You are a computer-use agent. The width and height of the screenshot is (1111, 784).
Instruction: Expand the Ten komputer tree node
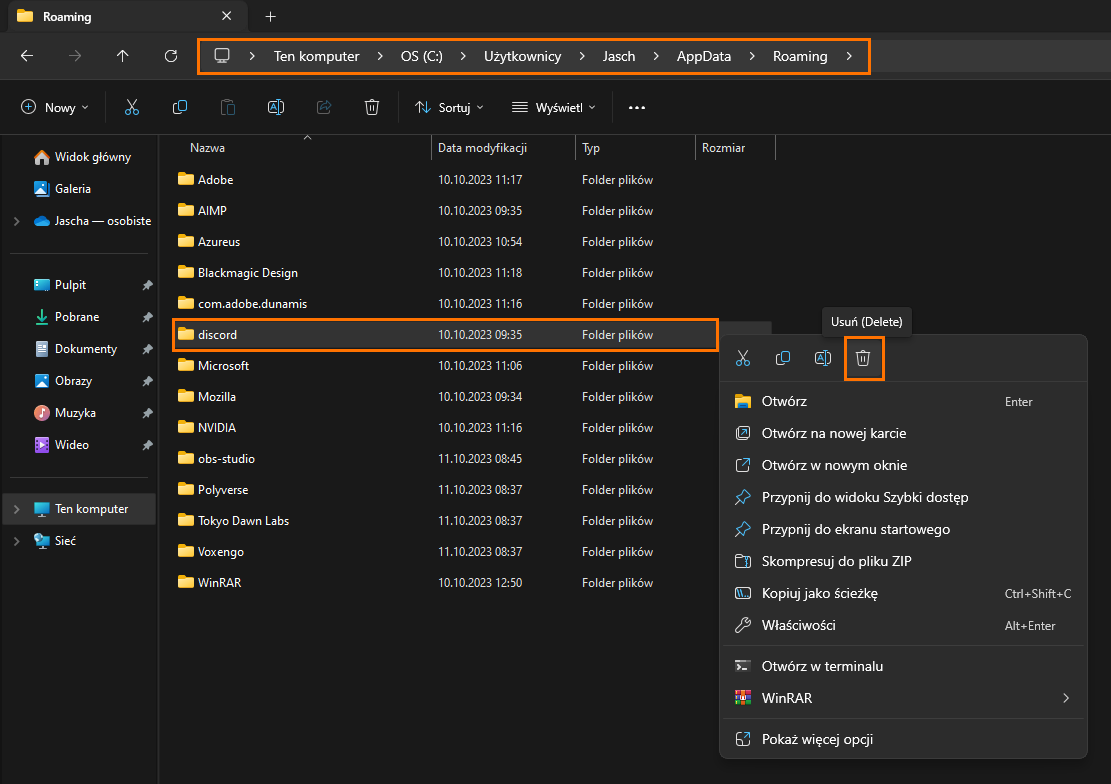[x=16, y=509]
